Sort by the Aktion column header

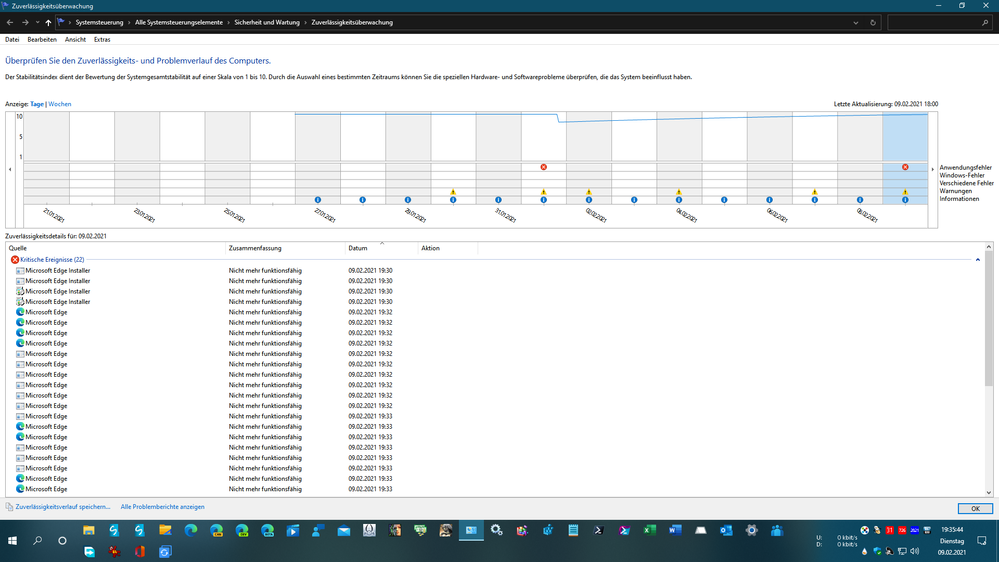pyautogui.click(x=447, y=248)
